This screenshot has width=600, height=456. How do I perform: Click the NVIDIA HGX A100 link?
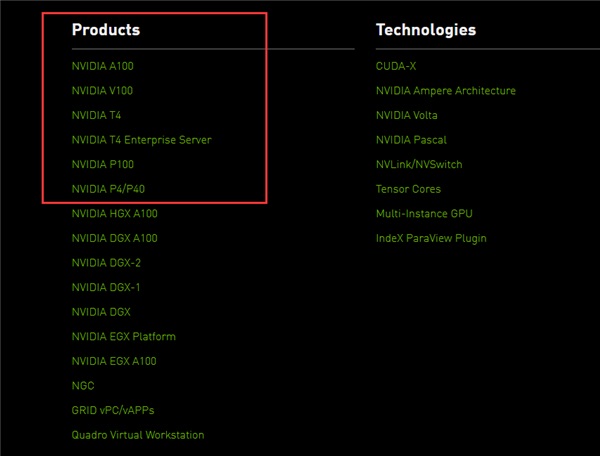114,213
